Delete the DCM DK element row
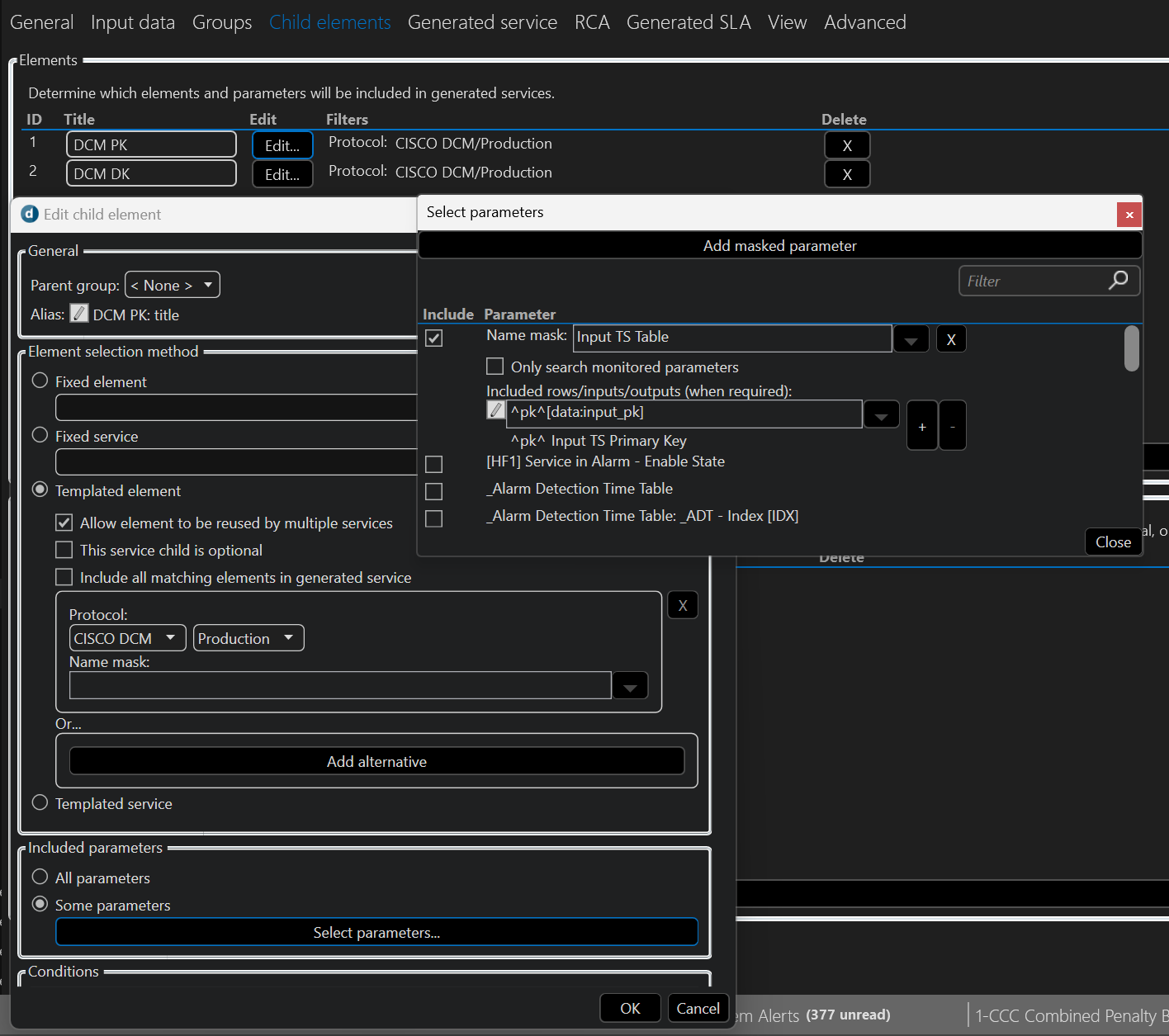This screenshot has width=1169, height=1036. coord(847,174)
